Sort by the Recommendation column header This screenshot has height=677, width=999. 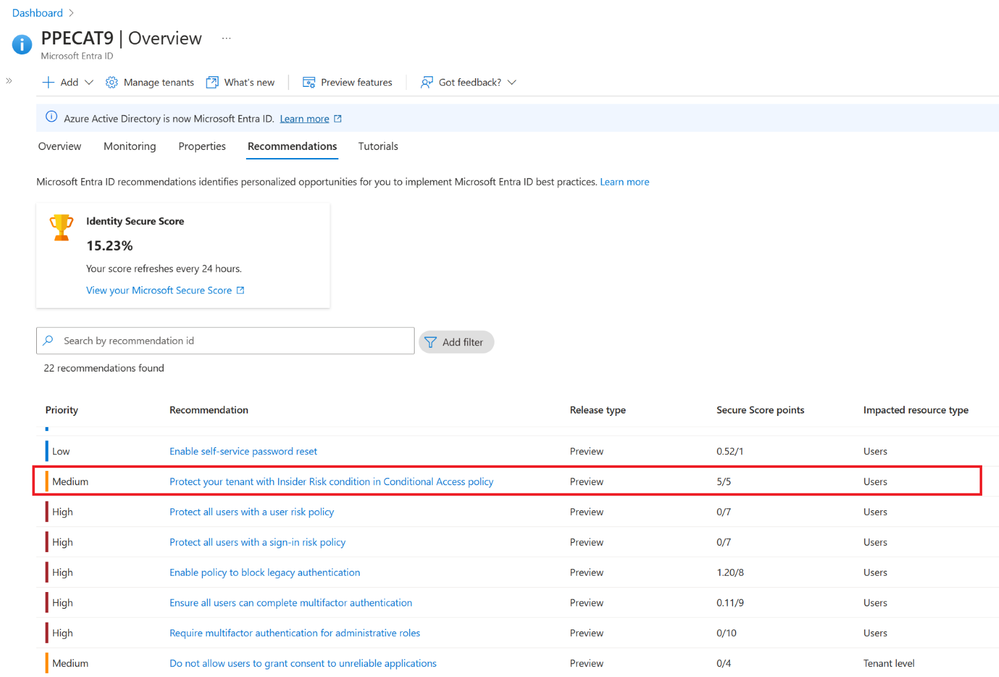(x=209, y=410)
